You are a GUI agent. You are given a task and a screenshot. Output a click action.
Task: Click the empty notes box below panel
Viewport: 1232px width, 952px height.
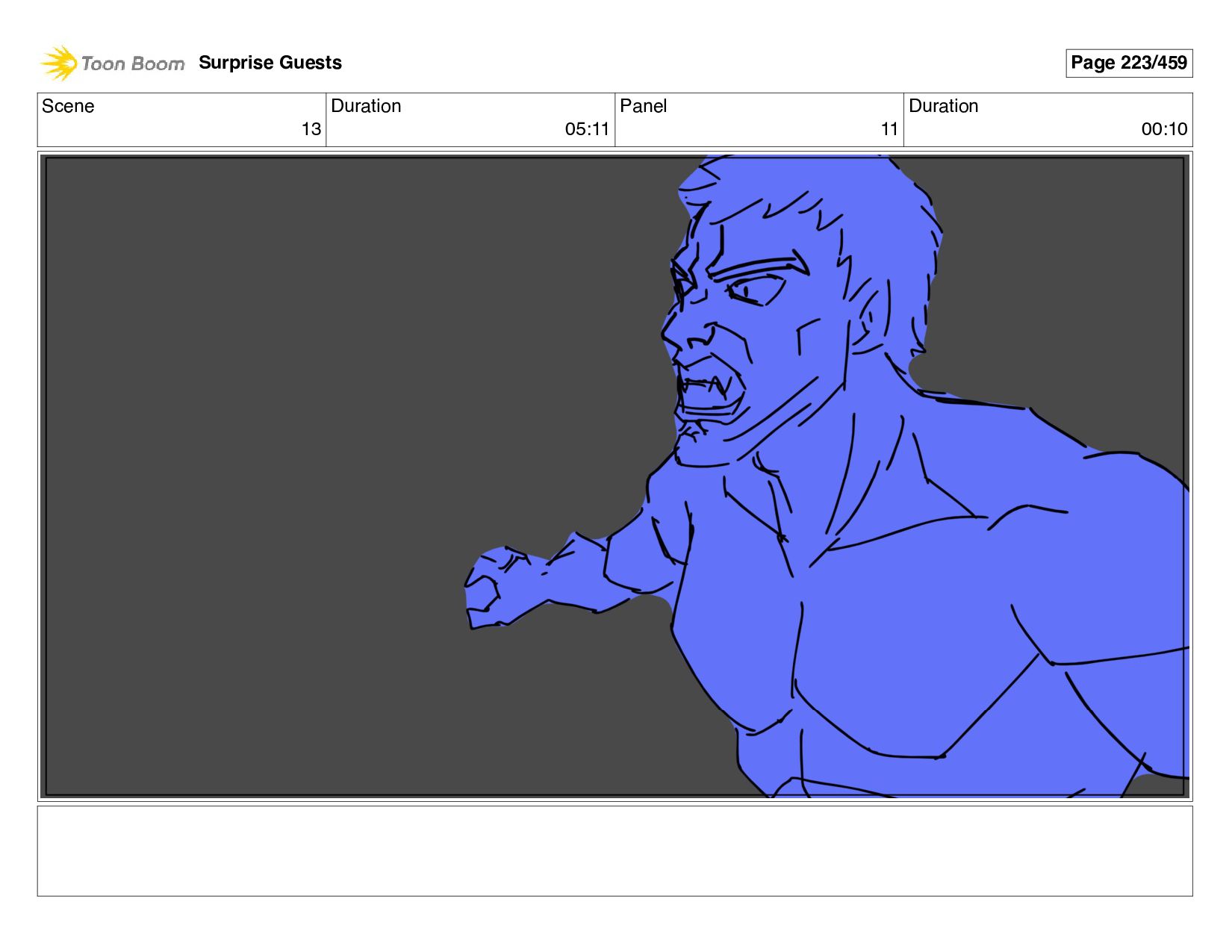pos(615,850)
